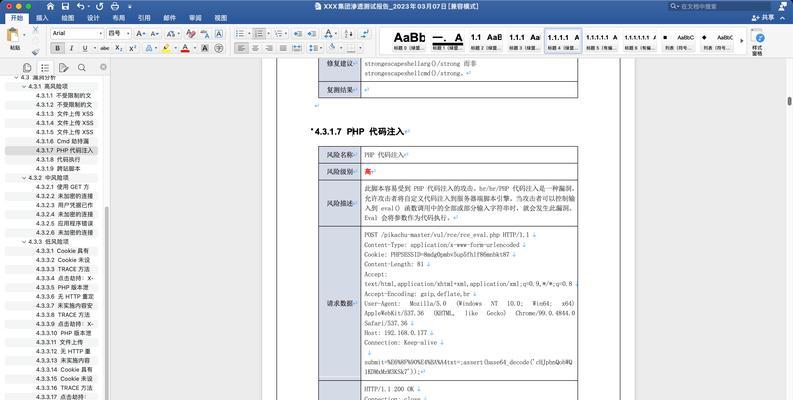Switch sidebar to document map view
The image size is (793, 400).
45,67
